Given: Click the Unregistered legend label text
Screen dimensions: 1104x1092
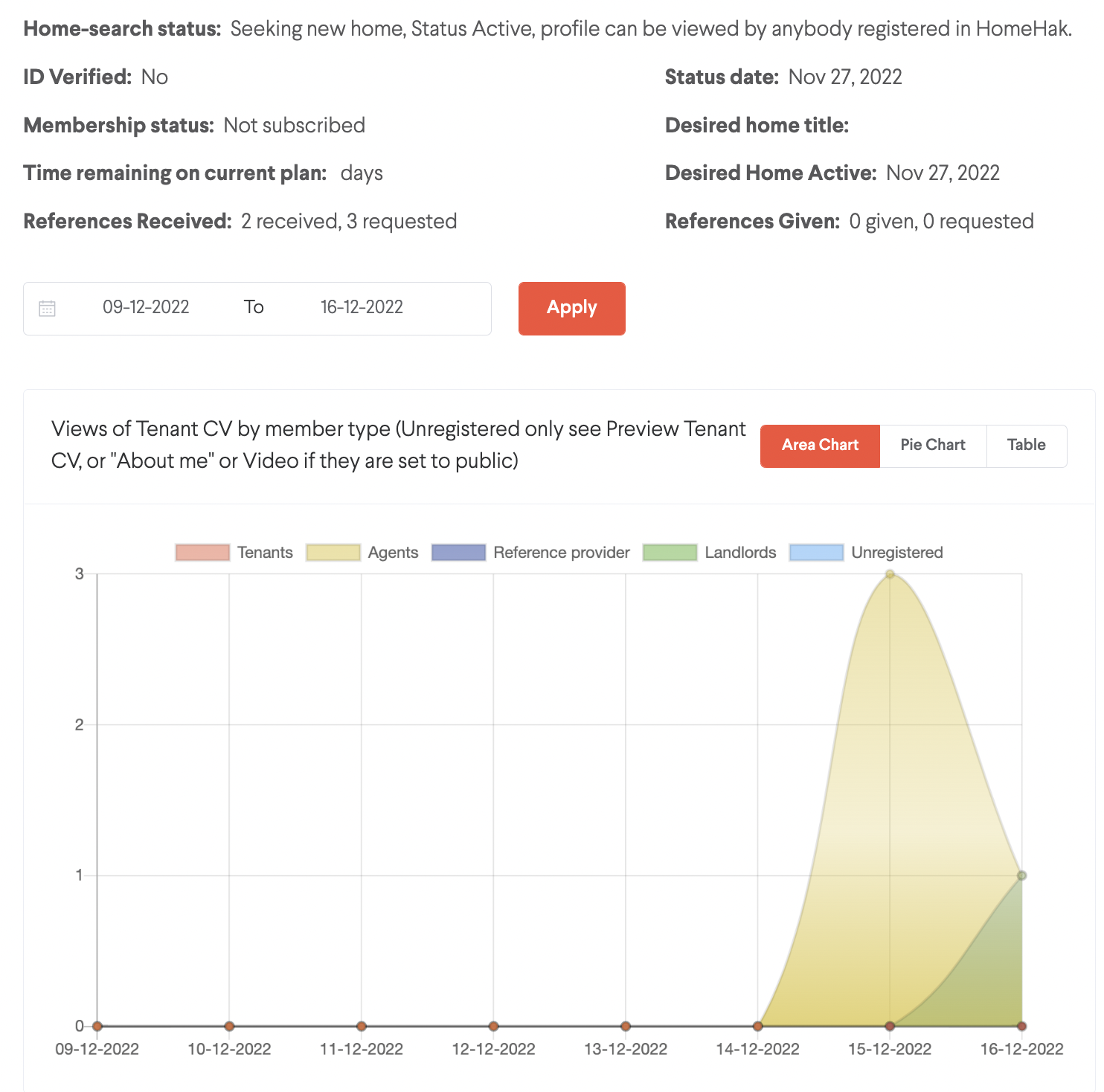Looking at the screenshot, I should coord(897,553).
